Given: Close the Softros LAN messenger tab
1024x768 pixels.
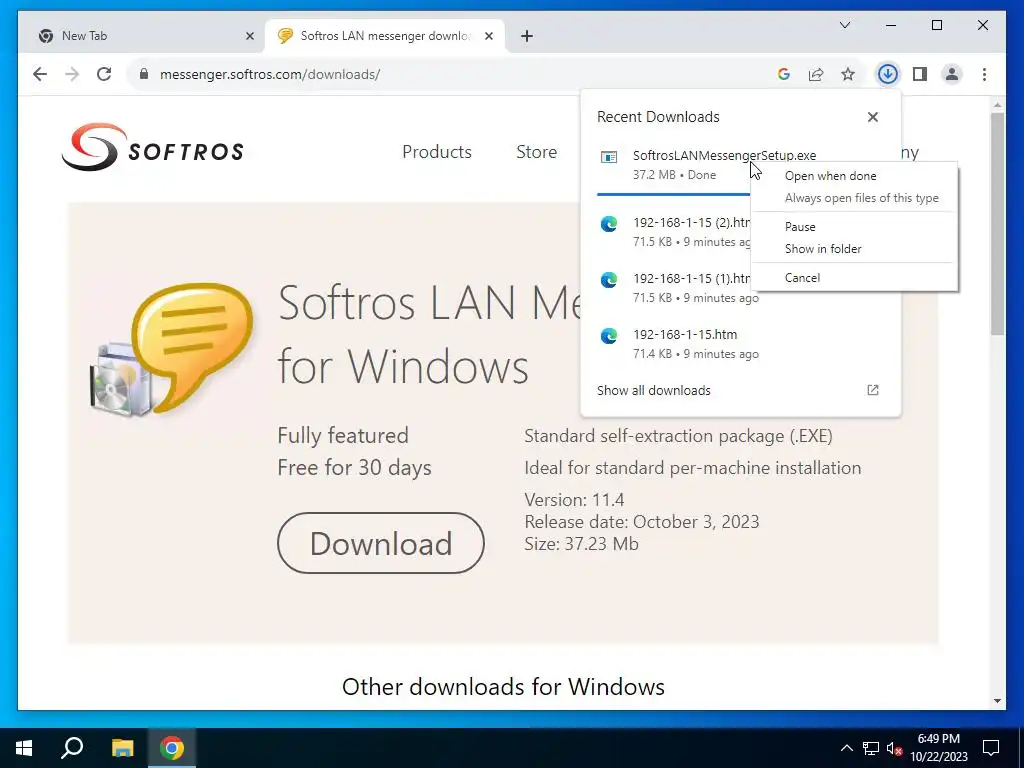Looking at the screenshot, I should 488,36.
